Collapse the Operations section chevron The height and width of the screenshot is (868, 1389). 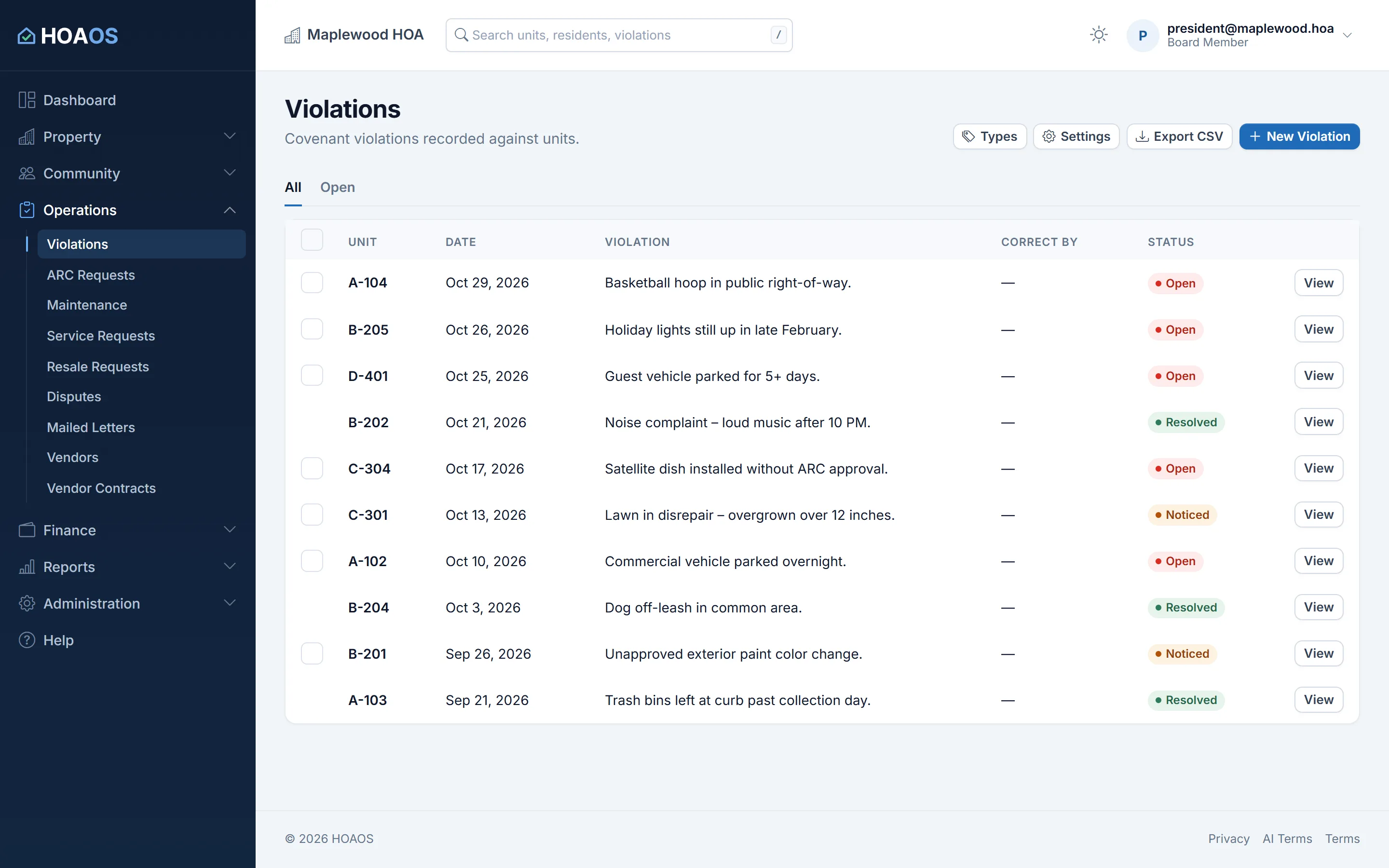230,210
